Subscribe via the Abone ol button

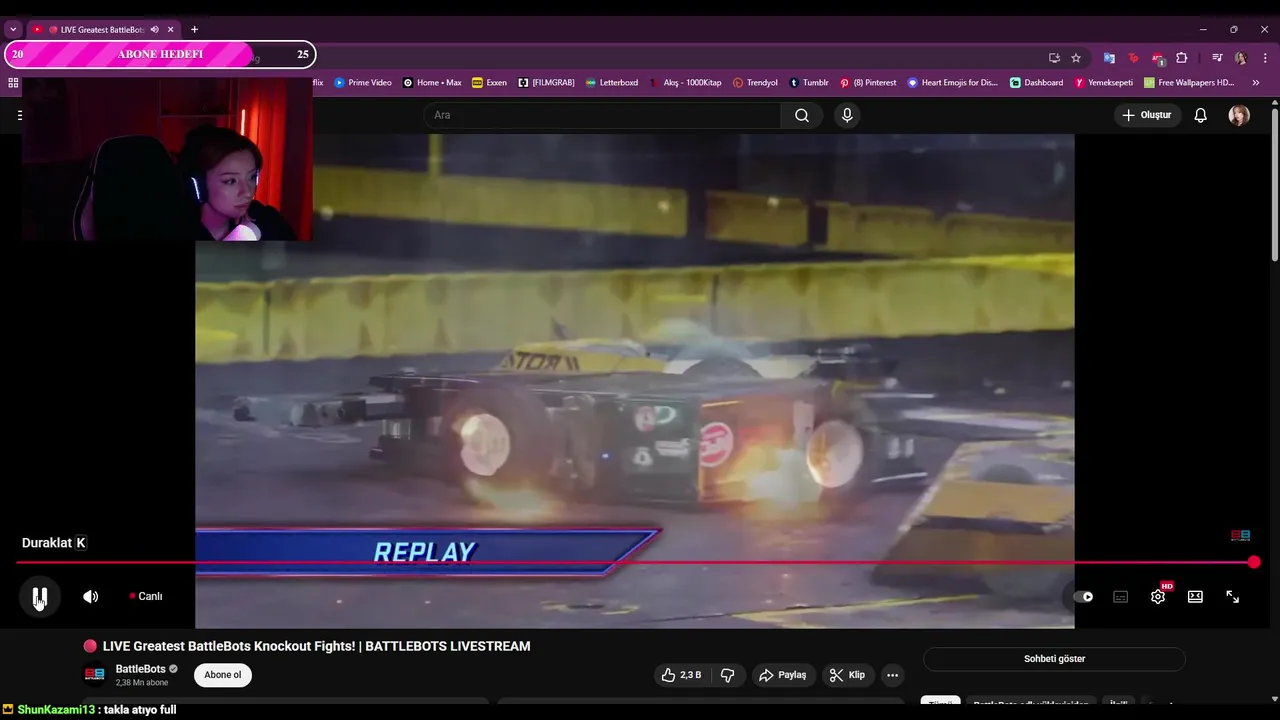click(x=223, y=675)
